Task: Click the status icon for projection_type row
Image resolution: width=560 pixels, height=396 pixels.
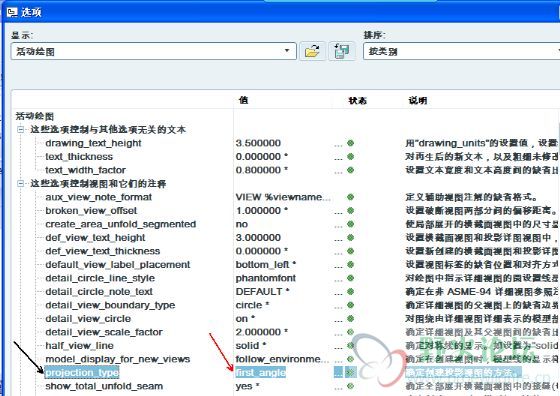Action: click(351, 373)
